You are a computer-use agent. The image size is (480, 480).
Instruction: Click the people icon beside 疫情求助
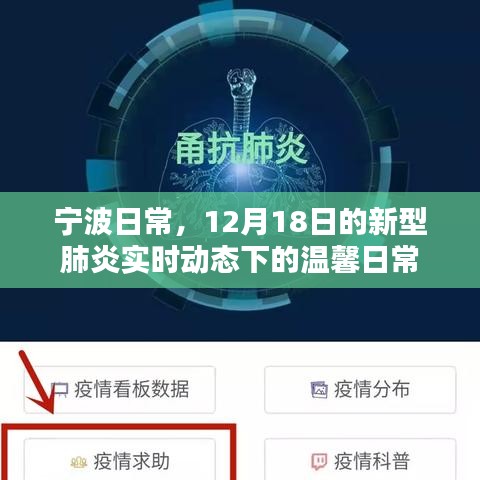point(79,462)
